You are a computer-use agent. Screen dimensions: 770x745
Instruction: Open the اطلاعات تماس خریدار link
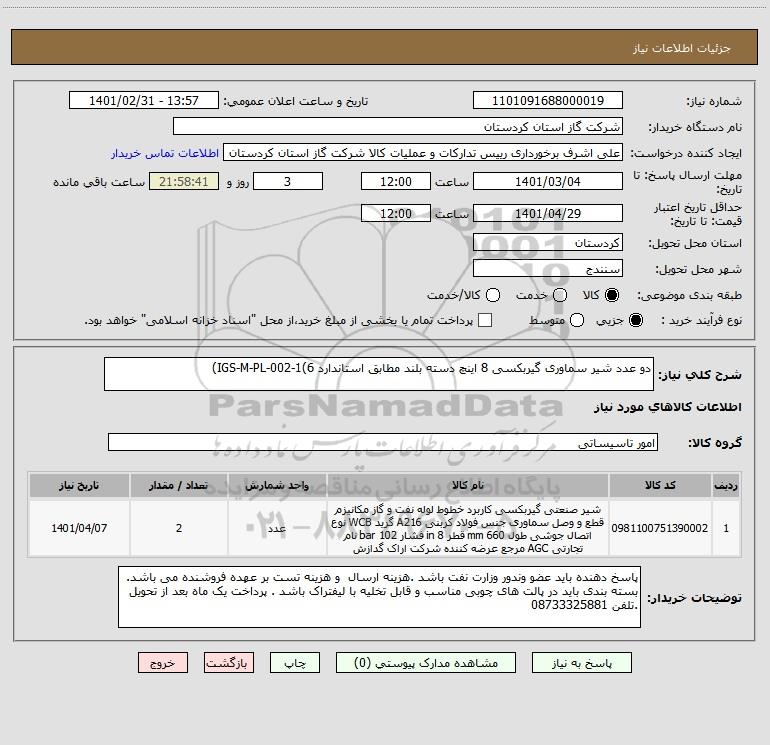point(165,153)
